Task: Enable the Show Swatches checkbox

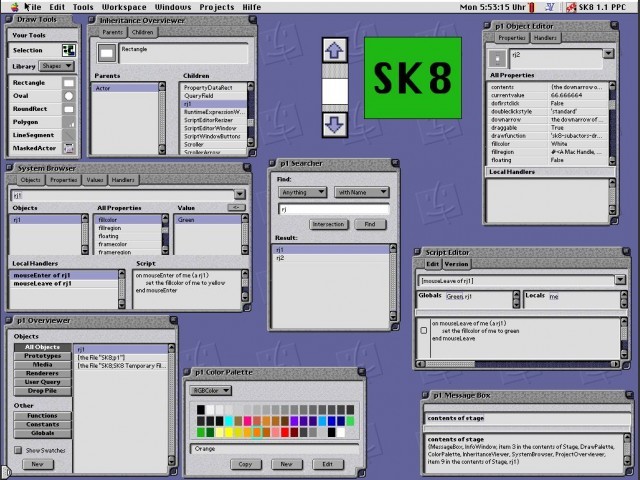Action: (x=18, y=450)
